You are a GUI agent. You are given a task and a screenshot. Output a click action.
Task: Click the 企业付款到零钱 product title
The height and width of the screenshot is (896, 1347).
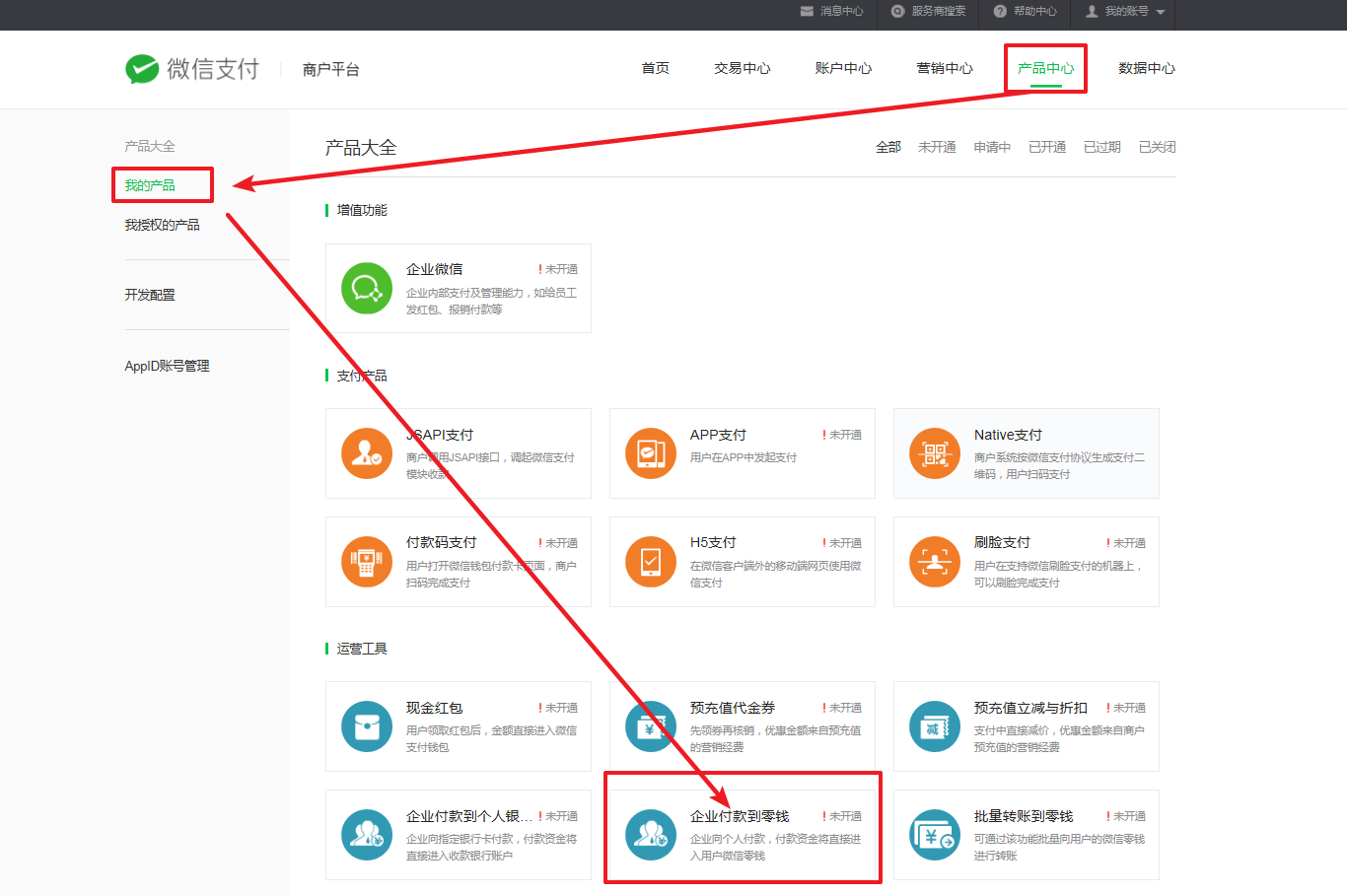[740, 816]
